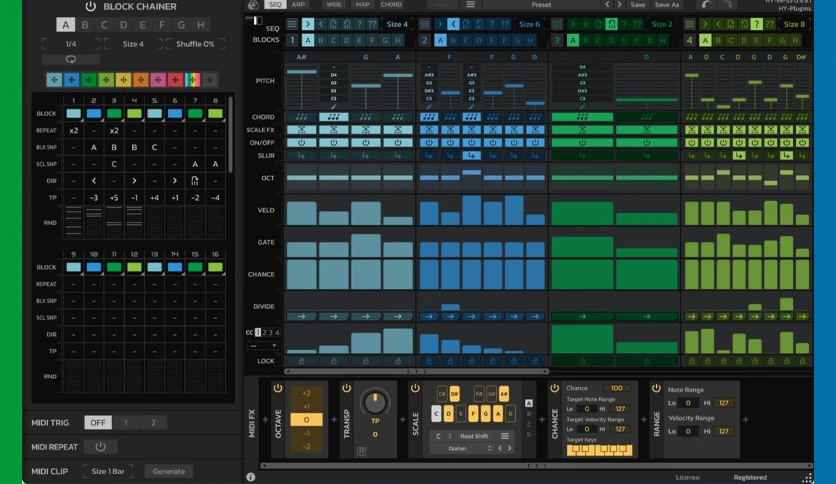The height and width of the screenshot is (484, 836).
Task: Click the Chance 100 value field
Action: click(617, 388)
